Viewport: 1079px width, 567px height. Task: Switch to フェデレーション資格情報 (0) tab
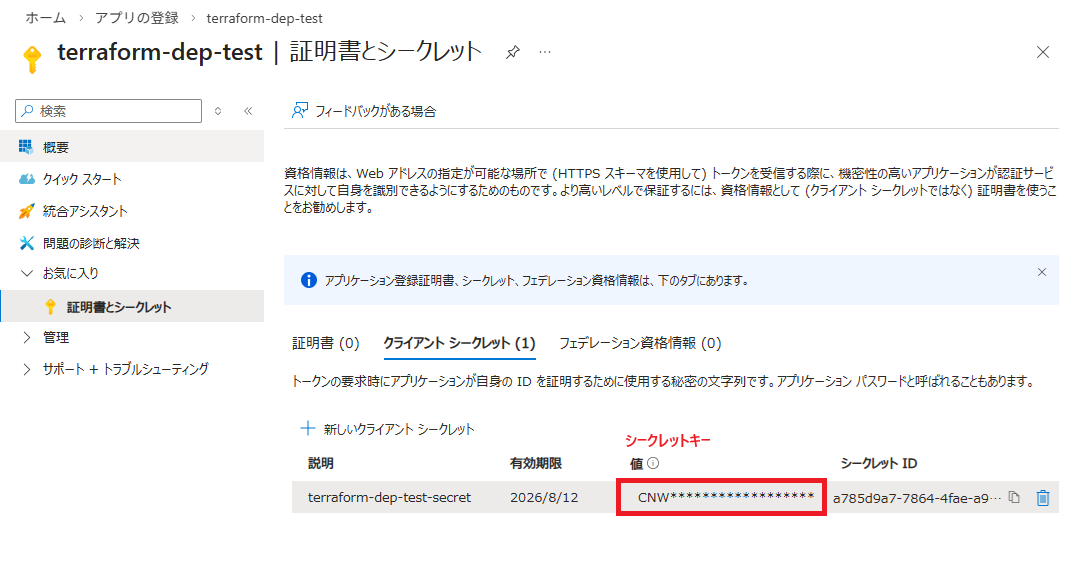639,343
